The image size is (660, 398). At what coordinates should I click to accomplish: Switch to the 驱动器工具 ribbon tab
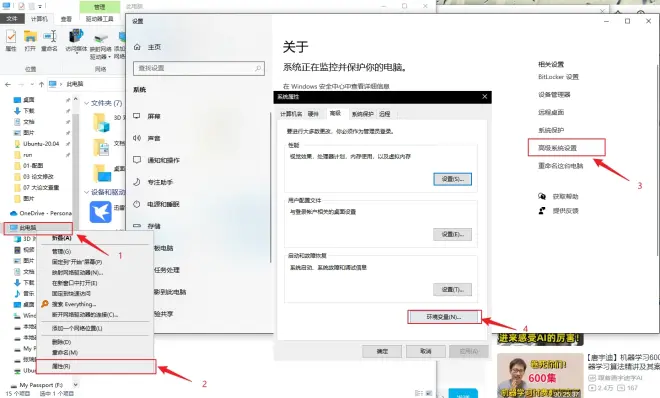[99, 19]
